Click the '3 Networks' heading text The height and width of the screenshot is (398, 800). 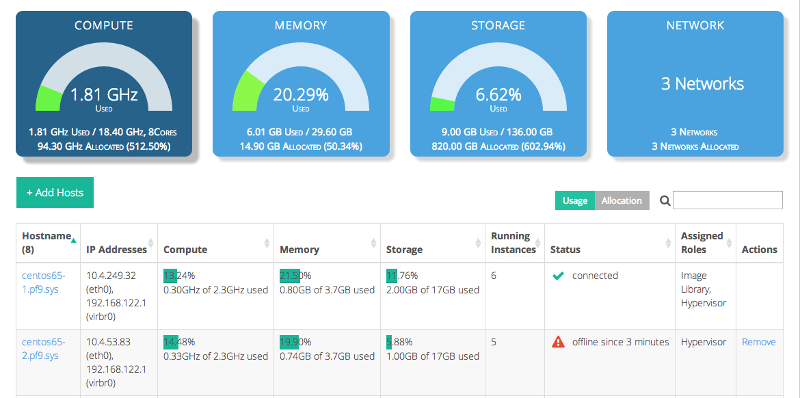pos(702,84)
